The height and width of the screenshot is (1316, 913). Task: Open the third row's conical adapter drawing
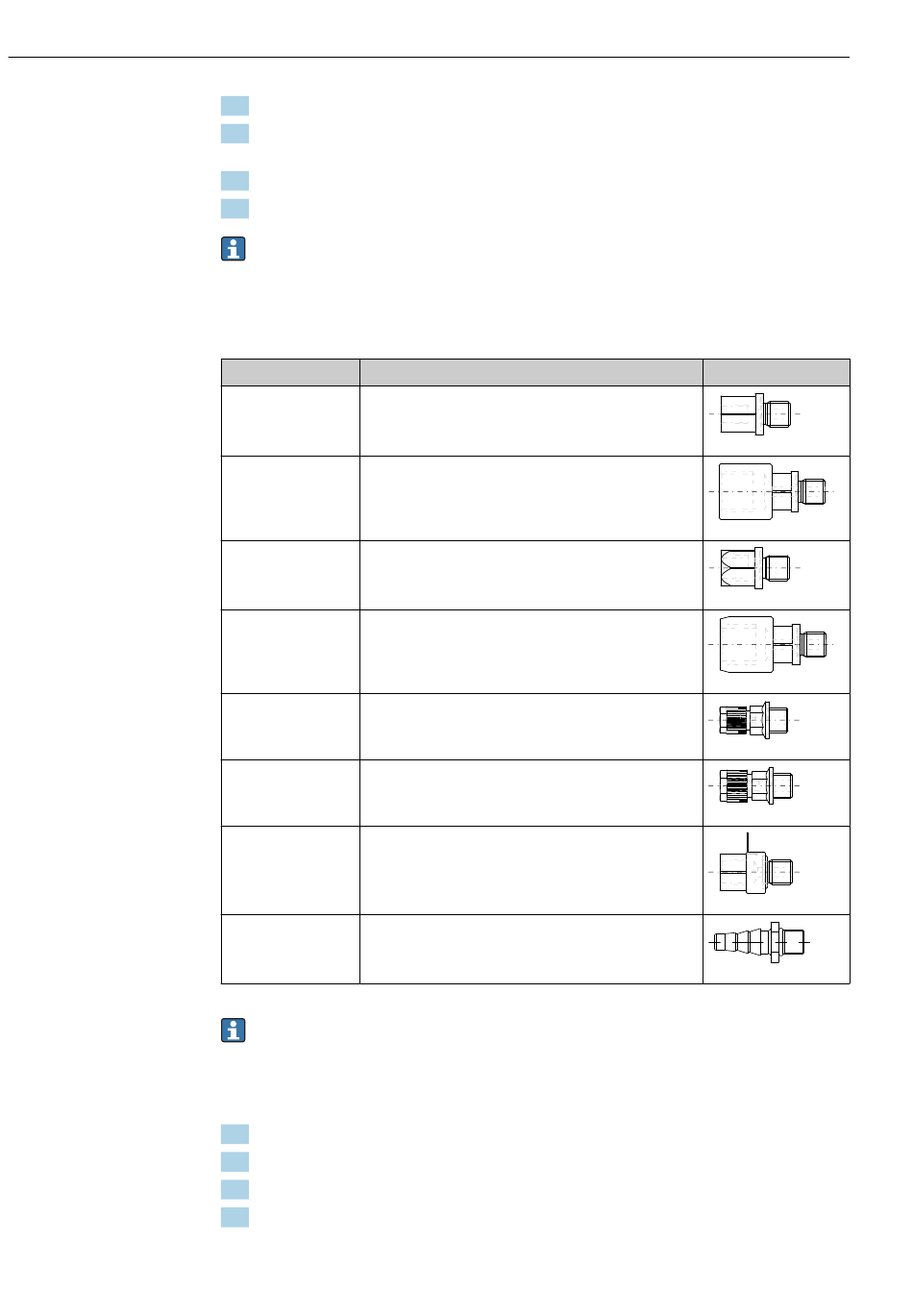[755, 568]
